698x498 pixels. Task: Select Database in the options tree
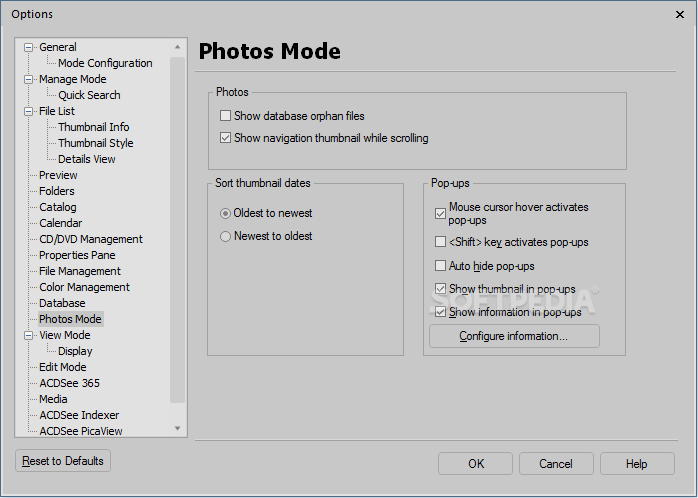pyautogui.click(x=62, y=304)
